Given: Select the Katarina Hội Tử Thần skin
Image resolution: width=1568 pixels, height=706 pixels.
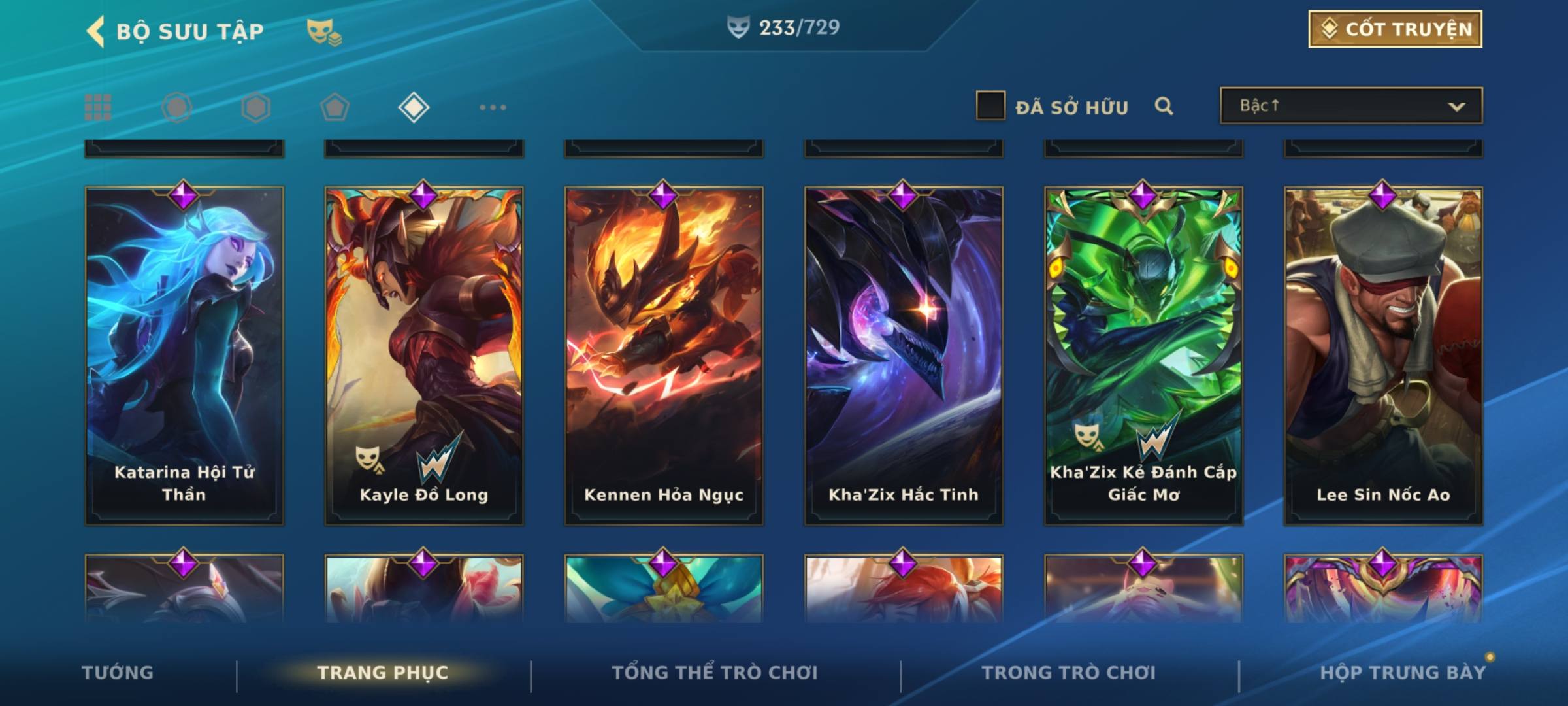Looking at the screenshot, I should point(184,356).
